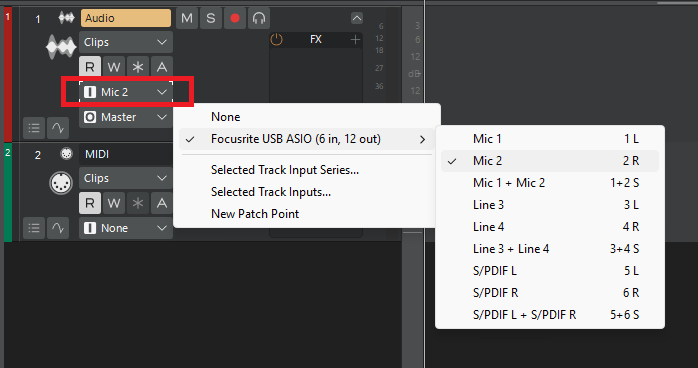Solo the Audio track with S button
698x368 pixels.
[211, 18]
